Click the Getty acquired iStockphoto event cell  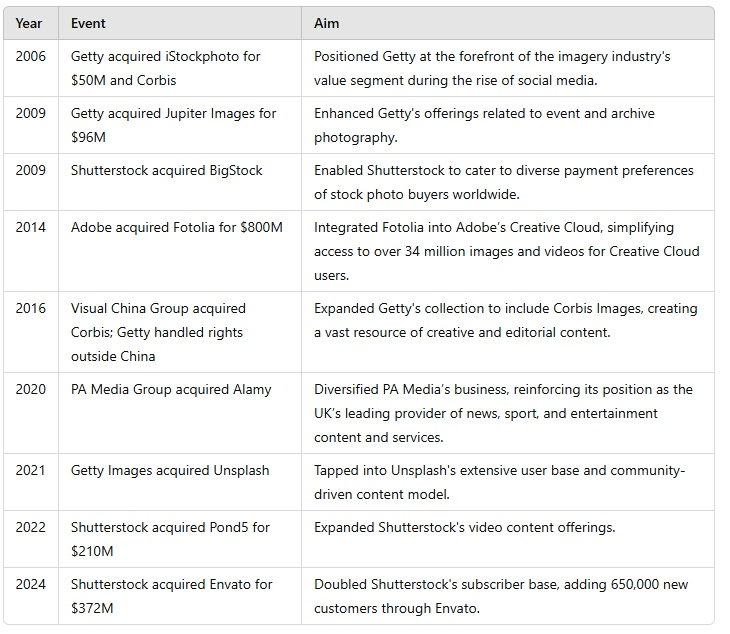pyautogui.click(x=165, y=68)
